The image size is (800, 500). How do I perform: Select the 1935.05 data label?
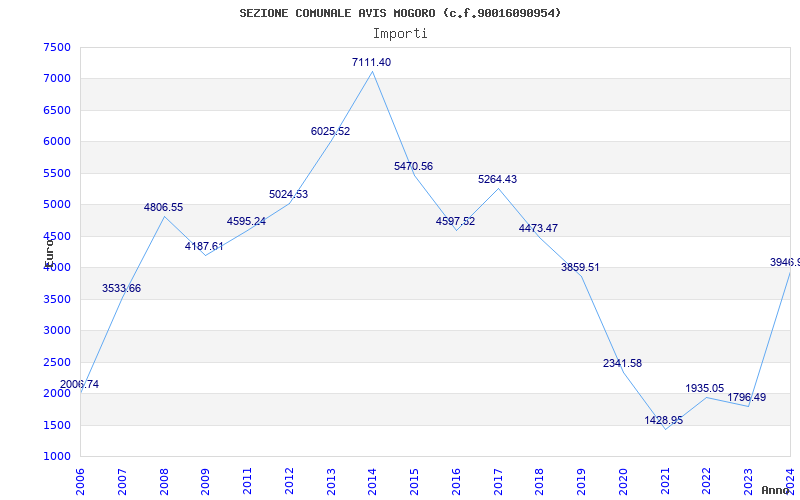click(x=705, y=388)
